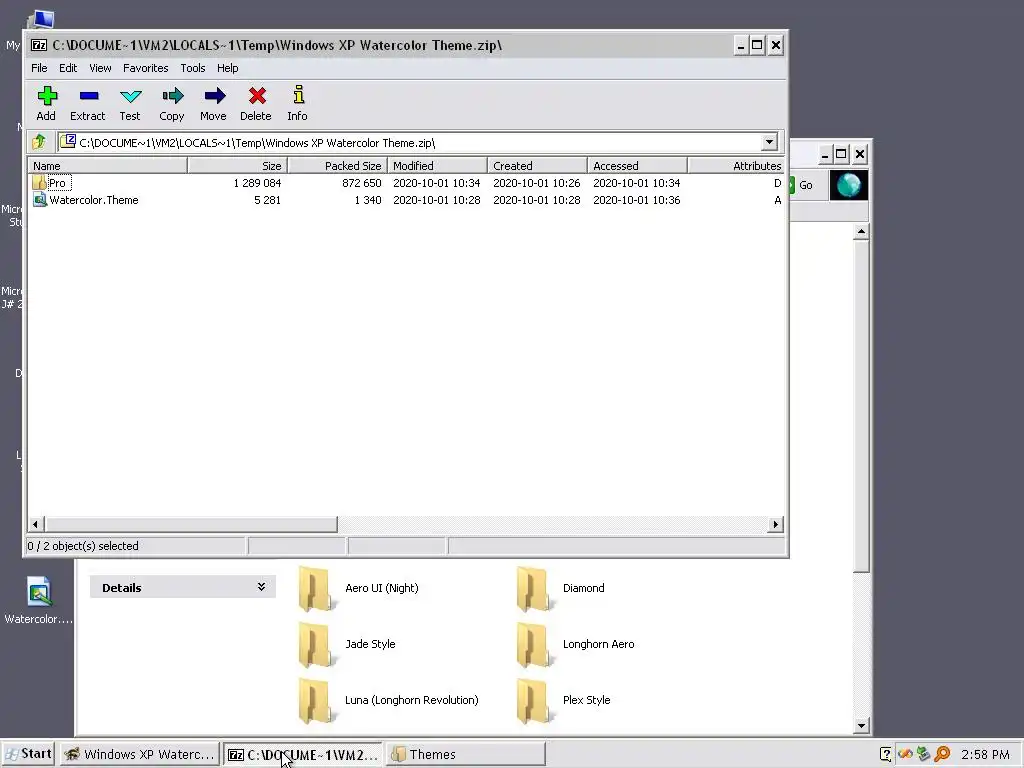Click the help question-mark tray icon
Screen dimensions: 1024x768
coord(886,754)
